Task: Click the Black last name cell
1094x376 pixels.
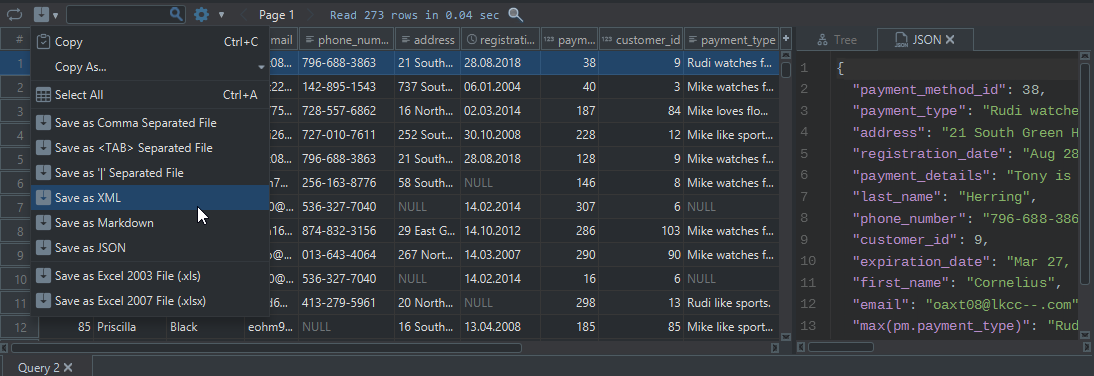Action: click(x=205, y=326)
